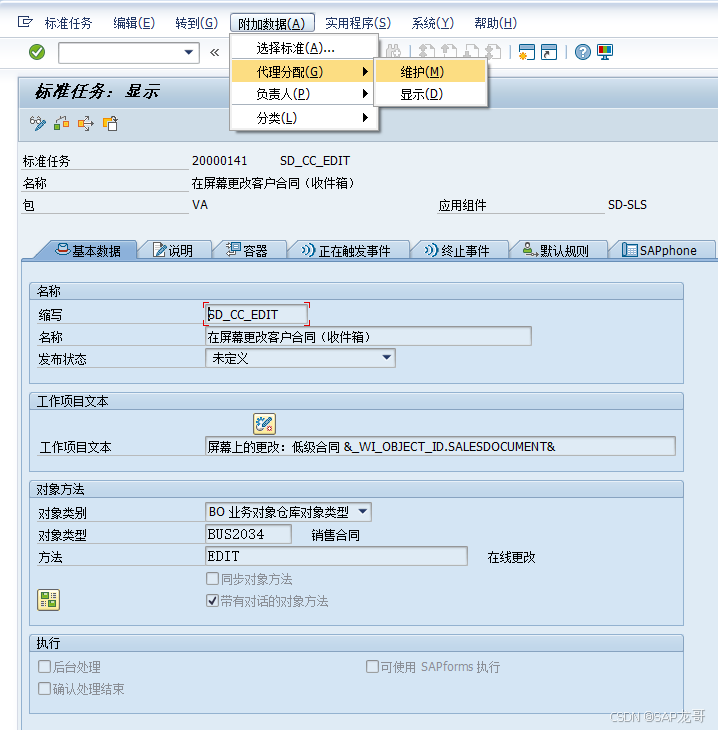The width and height of the screenshot is (718, 730).
Task: Open the 系统(Y) menu
Action: pyautogui.click(x=433, y=23)
